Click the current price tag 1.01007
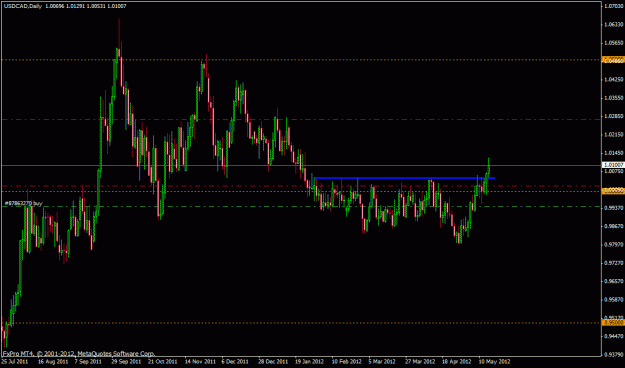 tap(613, 165)
